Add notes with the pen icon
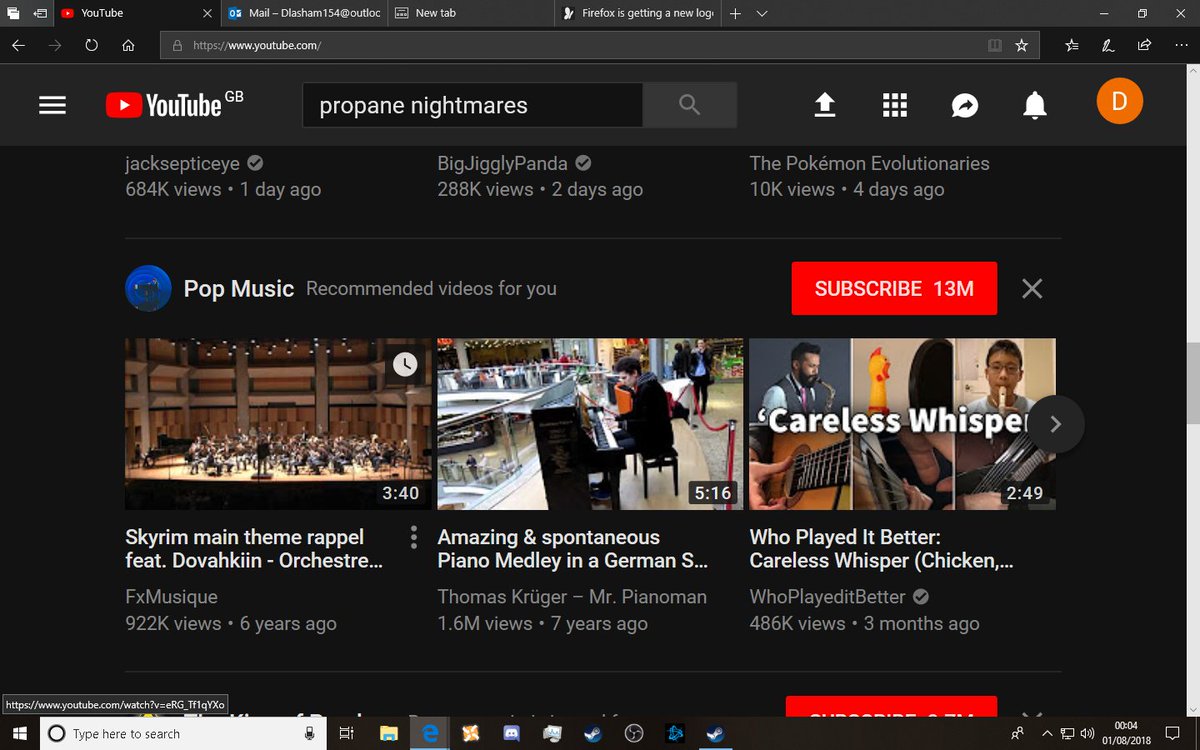 pyautogui.click(x=1108, y=45)
